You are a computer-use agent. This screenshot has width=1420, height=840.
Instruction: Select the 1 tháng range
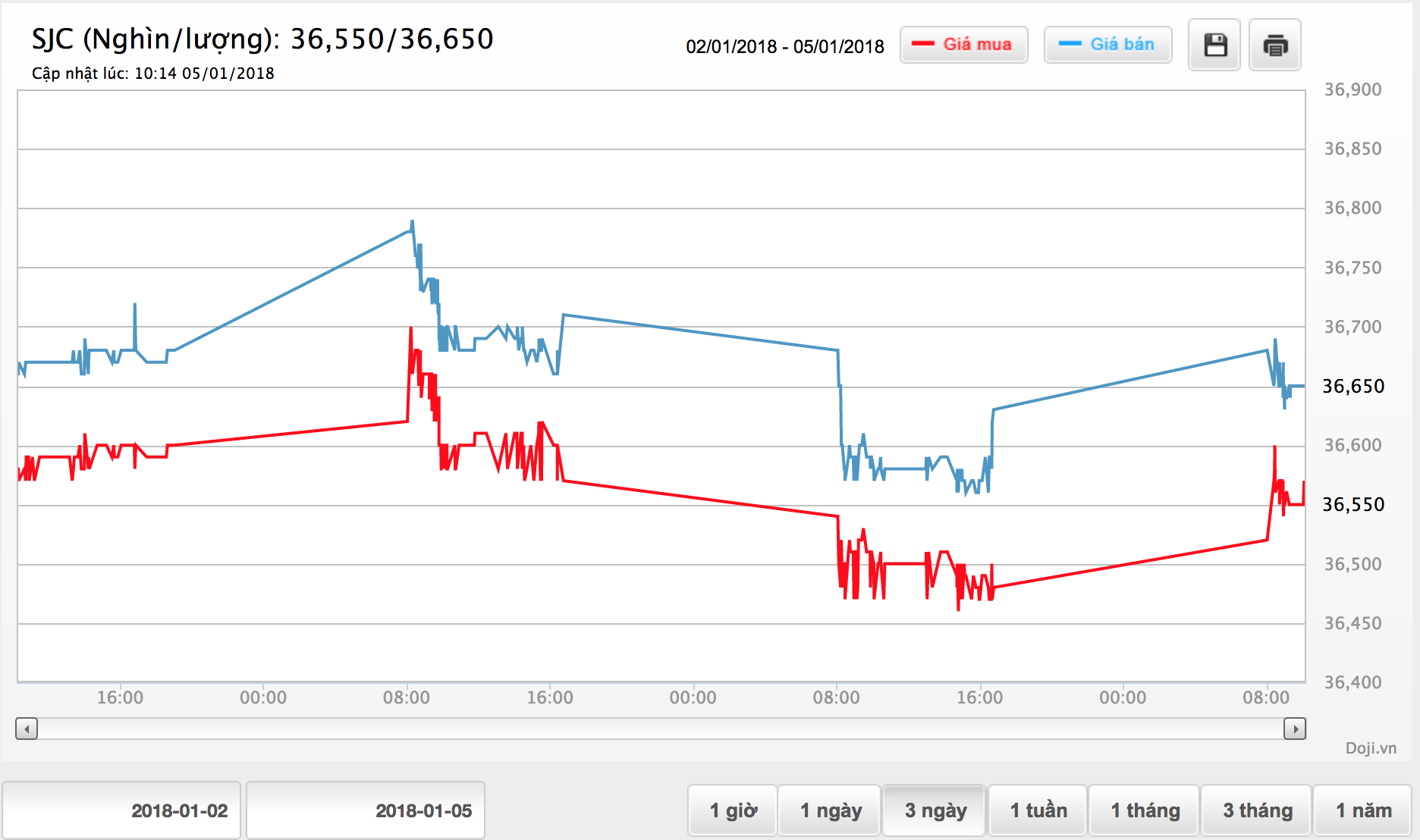coord(1144,810)
